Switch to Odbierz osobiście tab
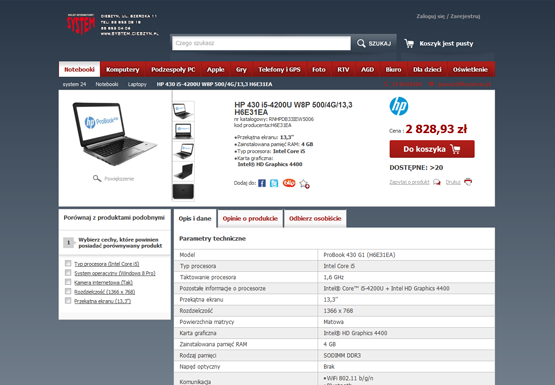This screenshot has height=385, width=555. 315,219
